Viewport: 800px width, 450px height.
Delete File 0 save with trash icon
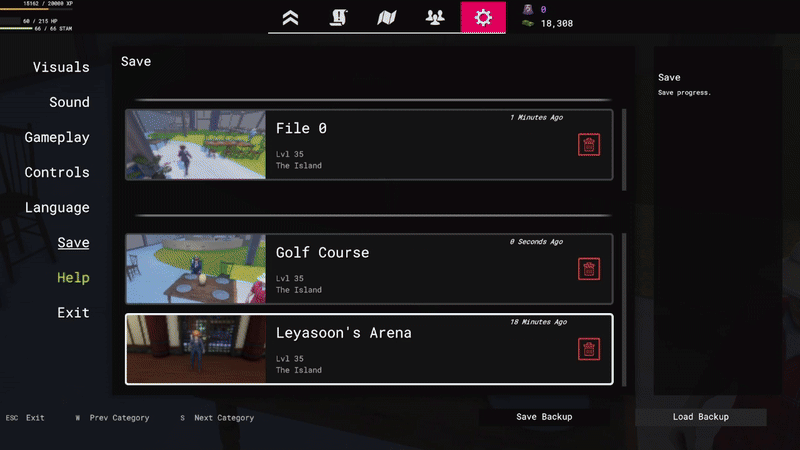pos(589,145)
